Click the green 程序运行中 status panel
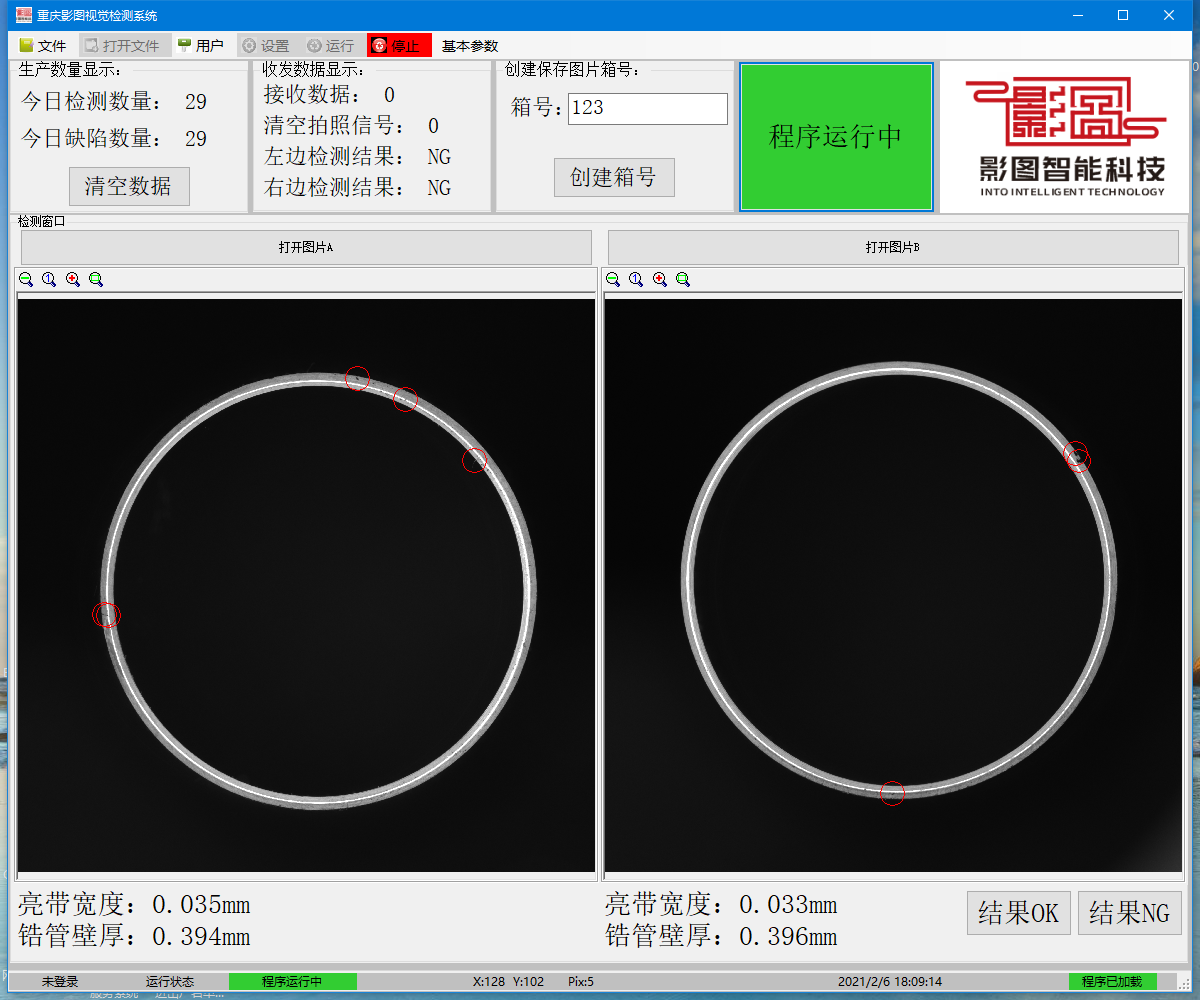The height and width of the screenshot is (1000, 1200). tap(836, 137)
